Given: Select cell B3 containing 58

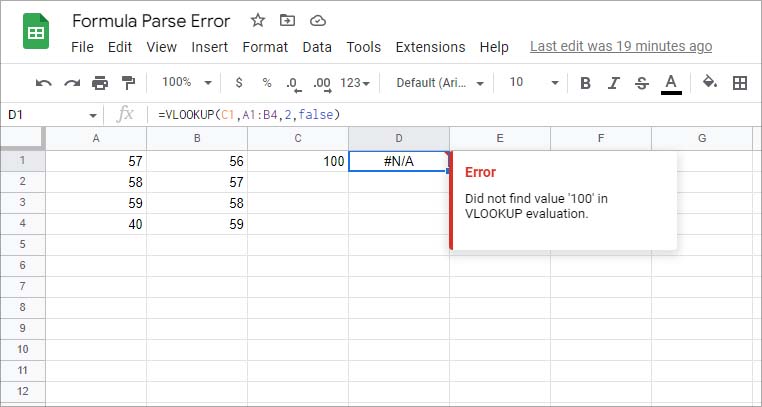Looking at the screenshot, I should coord(197,203).
